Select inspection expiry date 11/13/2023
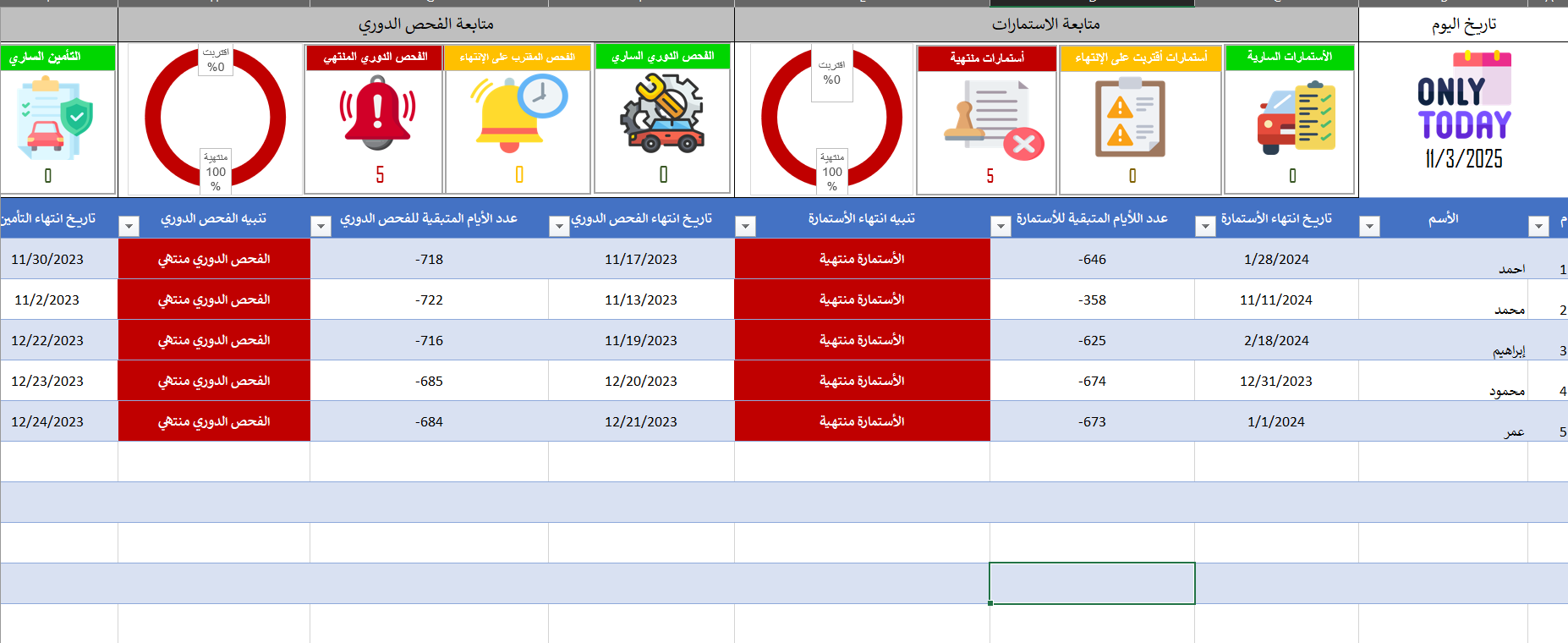This screenshot has height=643, width=1568. pos(641,300)
